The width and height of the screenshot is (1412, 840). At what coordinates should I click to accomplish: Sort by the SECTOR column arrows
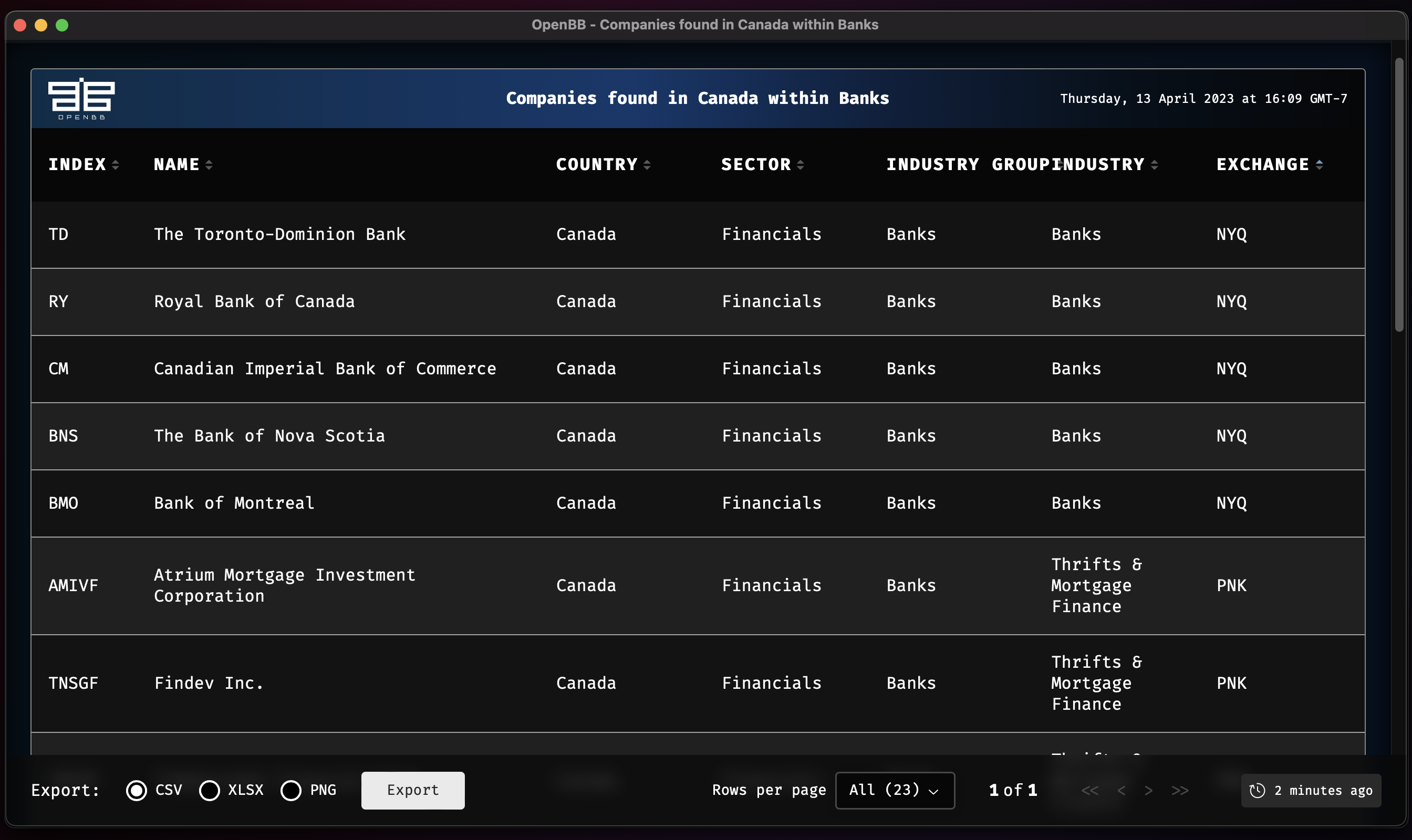point(801,165)
